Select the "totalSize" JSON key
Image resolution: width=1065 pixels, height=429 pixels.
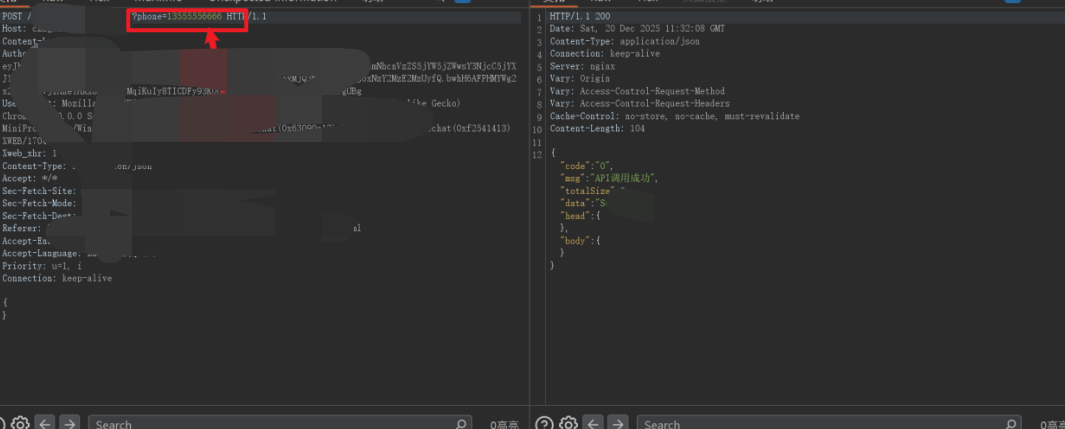pyautogui.click(x=586, y=191)
